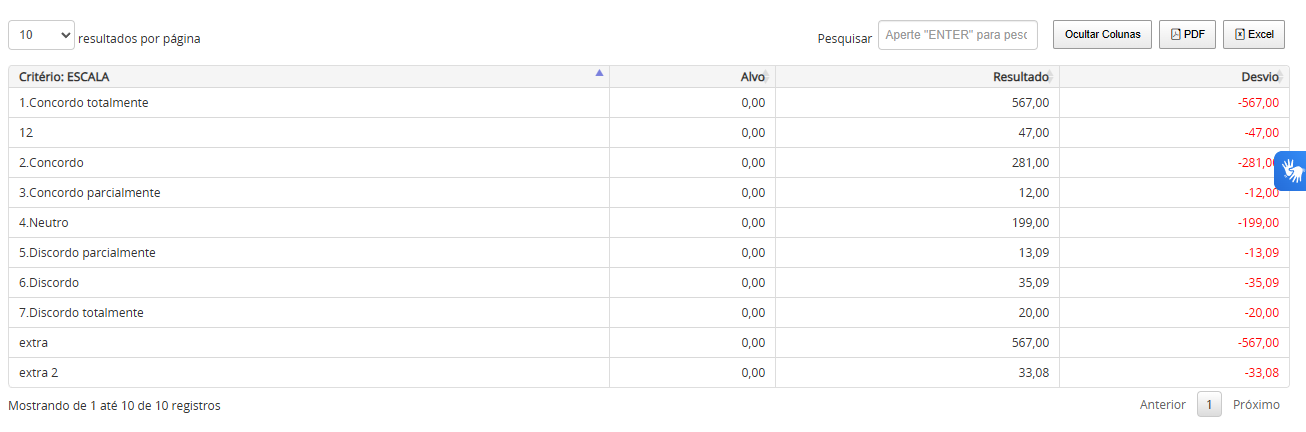Go to the Anterior page
1306x432 pixels.
1162,405
